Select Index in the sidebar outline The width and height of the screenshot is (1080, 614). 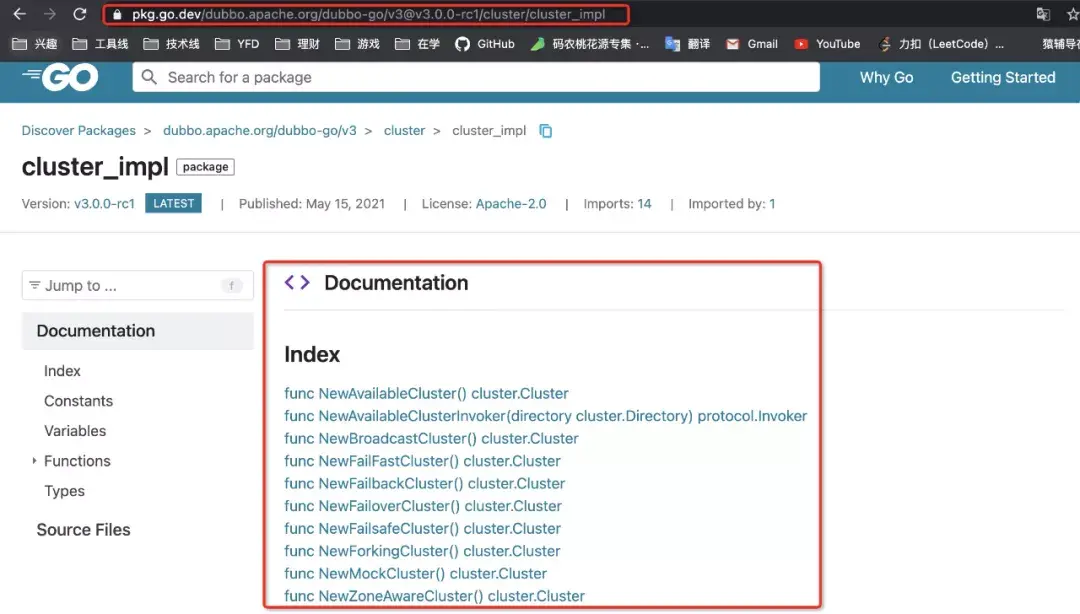[x=63, y=371]
